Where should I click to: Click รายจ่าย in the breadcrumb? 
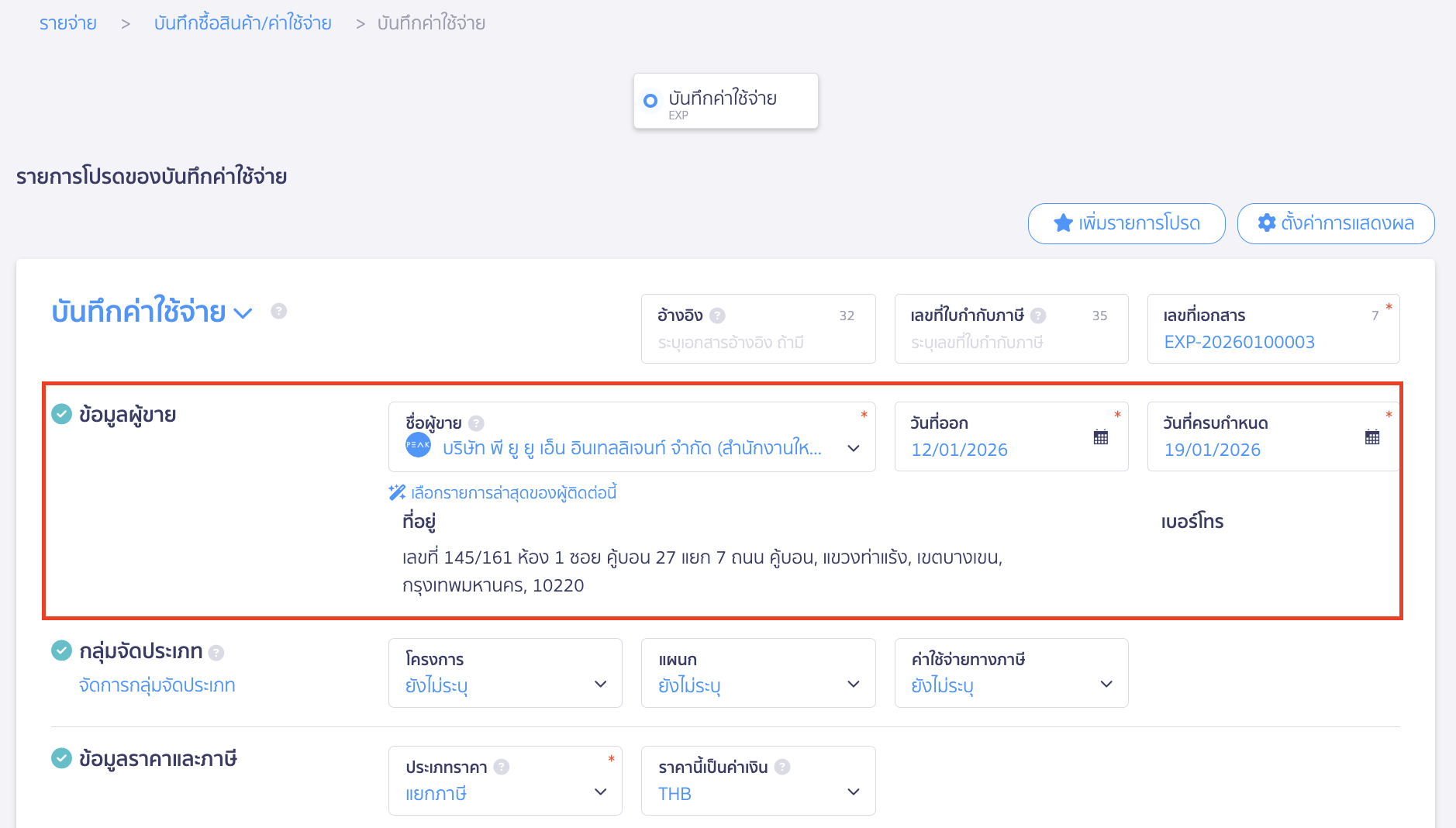(67, 23)
